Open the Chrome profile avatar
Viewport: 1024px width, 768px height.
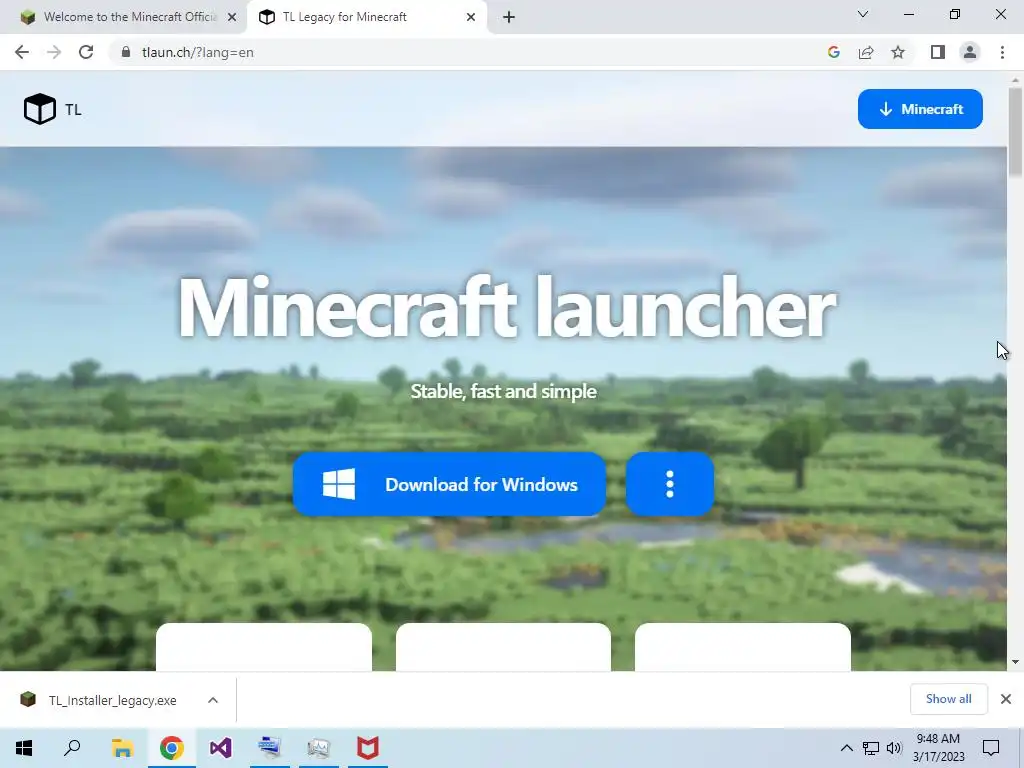[970, 52]
